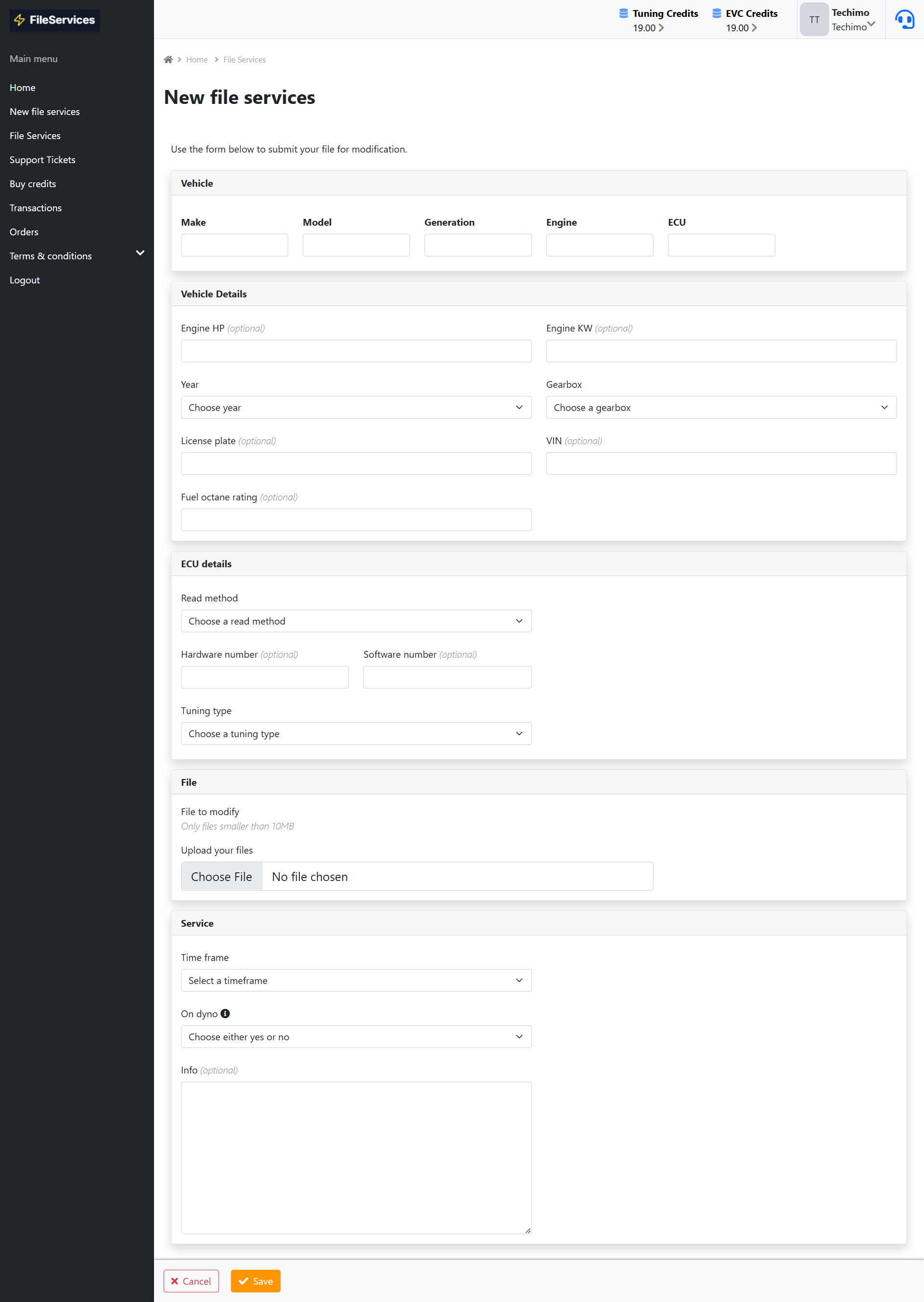924x1302 pixels.
Task: Click the 'No file chosen' text
Action: pyautogui.click(x=310, y=877)
